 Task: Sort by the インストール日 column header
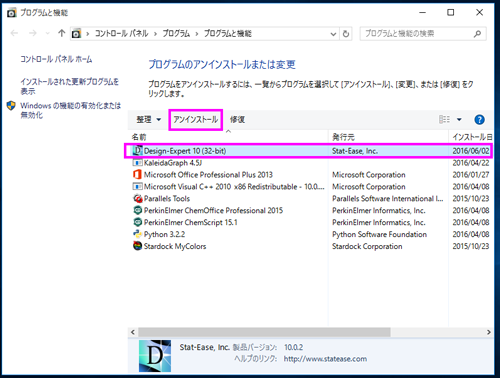471,137
